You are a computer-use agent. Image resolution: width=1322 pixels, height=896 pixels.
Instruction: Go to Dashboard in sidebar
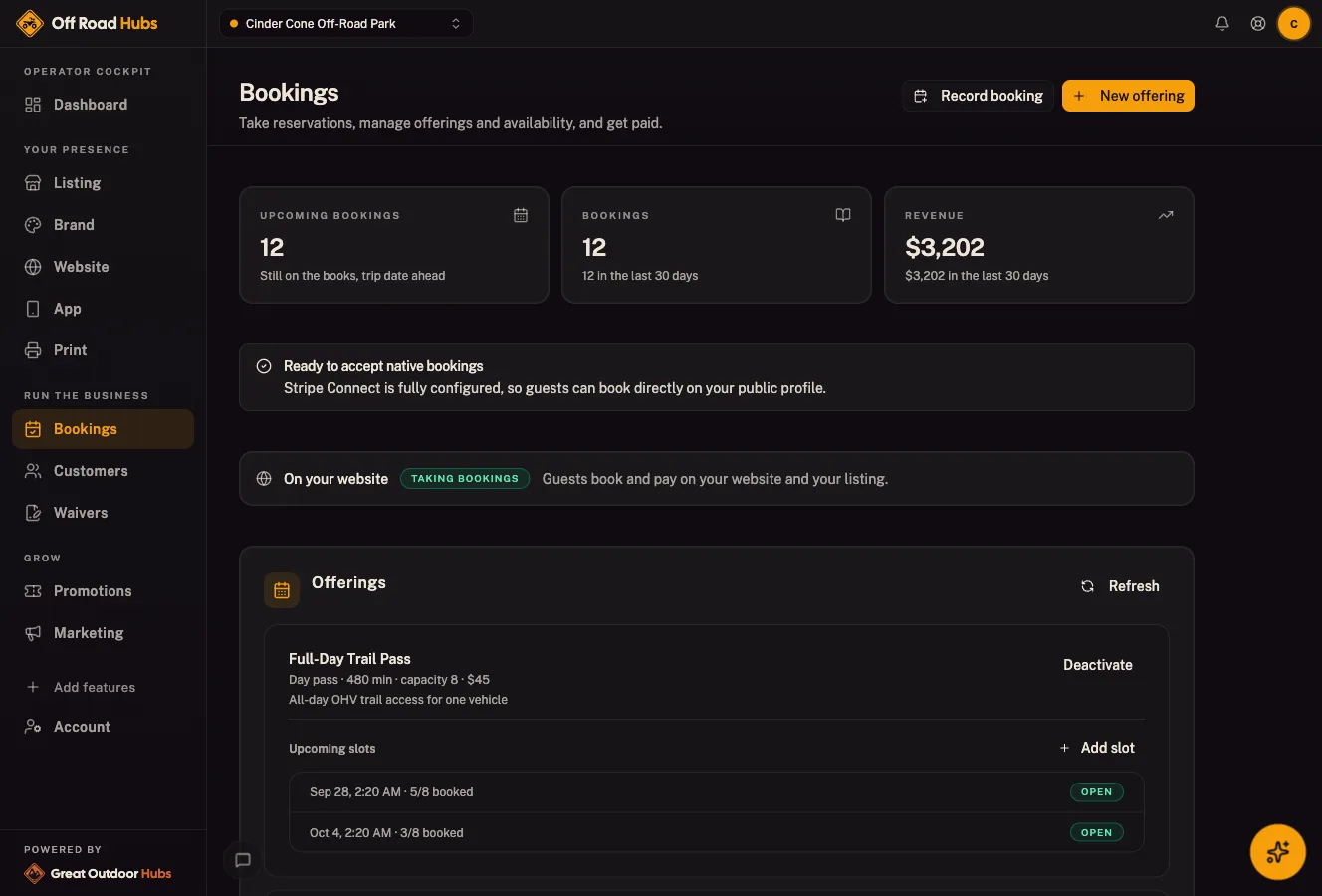[103, 105]
